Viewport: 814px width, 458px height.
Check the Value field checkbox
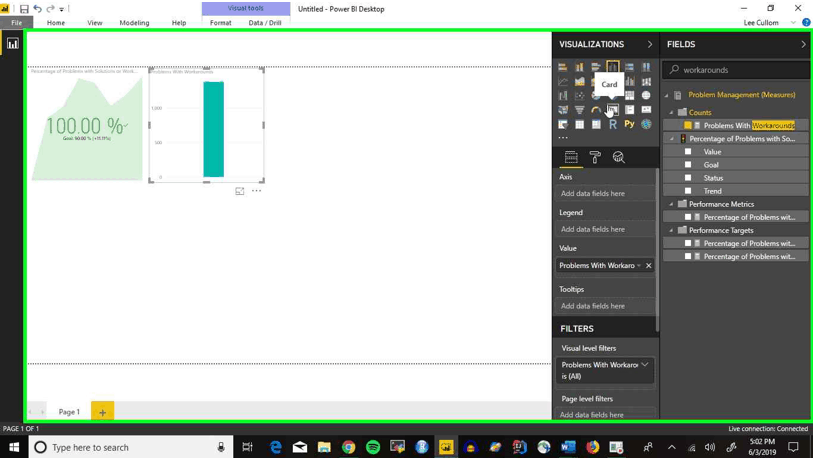click(688, 152)
